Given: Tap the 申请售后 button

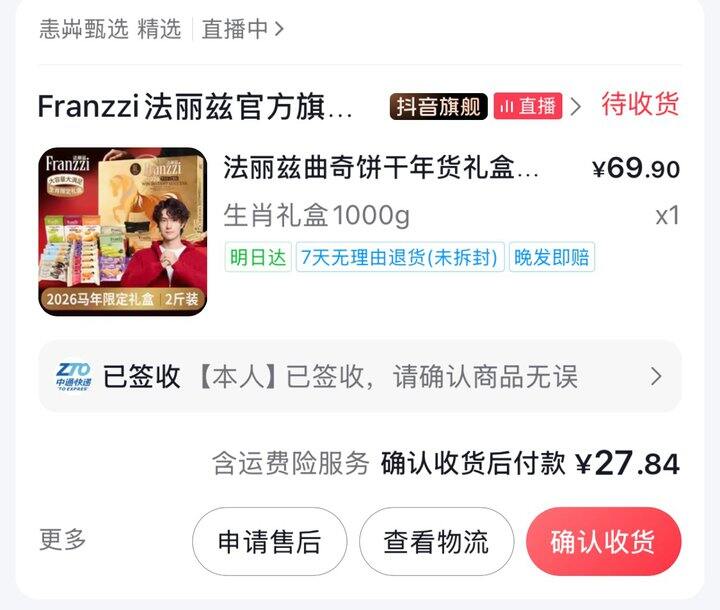Looking at the screenshot, I should tap(270, 542).
